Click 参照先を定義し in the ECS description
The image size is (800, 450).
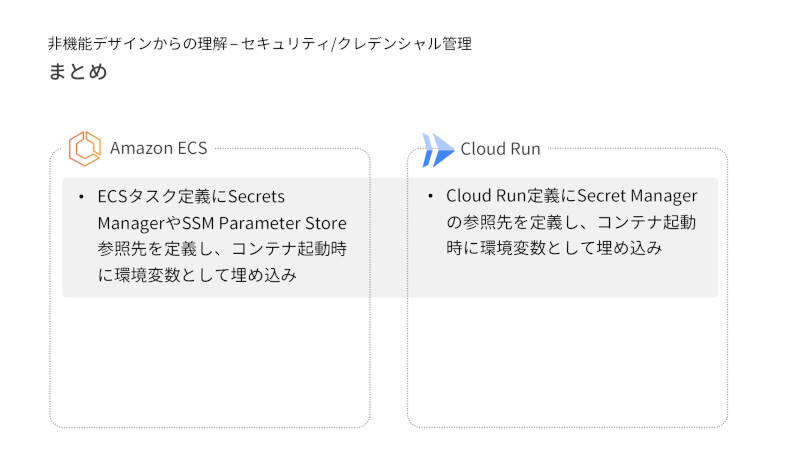150,249
